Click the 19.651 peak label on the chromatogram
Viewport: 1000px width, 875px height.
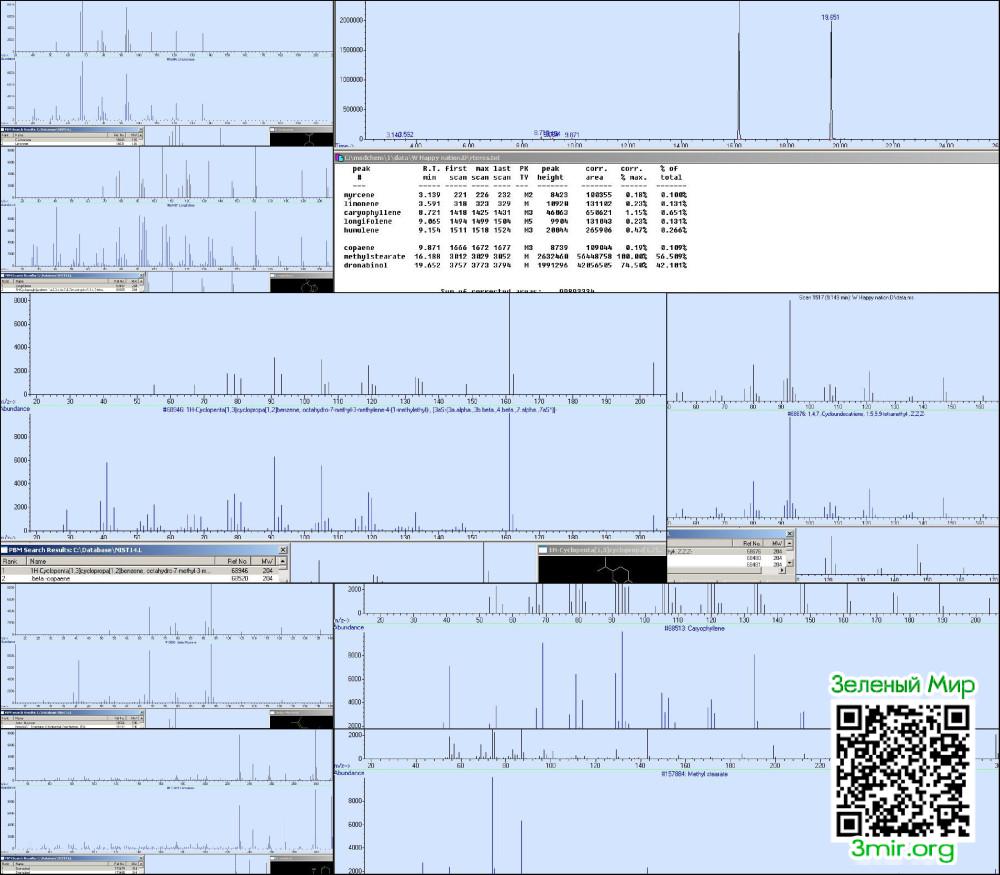pyautogui.click(x=830, y=17)
